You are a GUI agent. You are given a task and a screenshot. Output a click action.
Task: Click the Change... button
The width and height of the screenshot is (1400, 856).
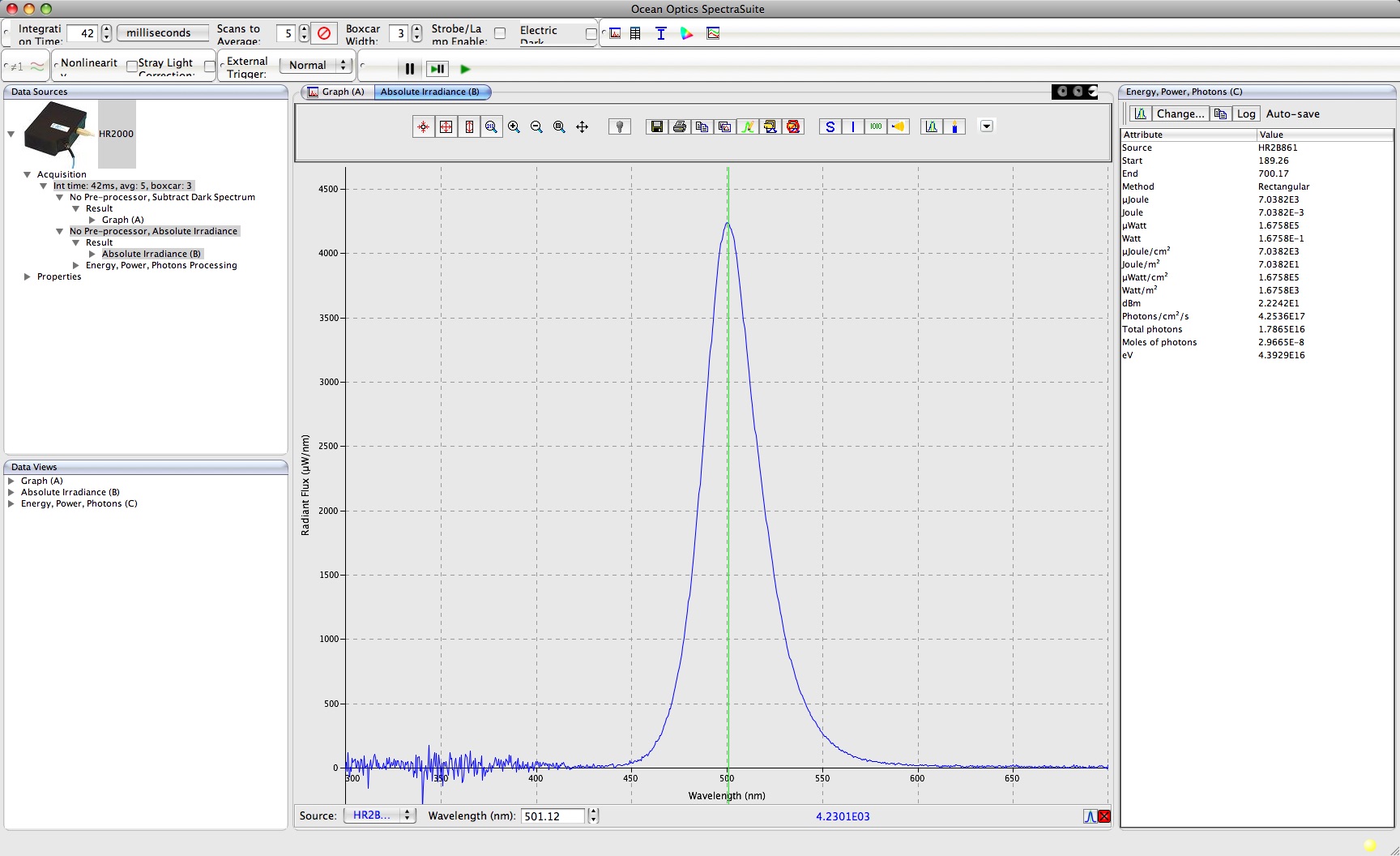pos(1180,113)
